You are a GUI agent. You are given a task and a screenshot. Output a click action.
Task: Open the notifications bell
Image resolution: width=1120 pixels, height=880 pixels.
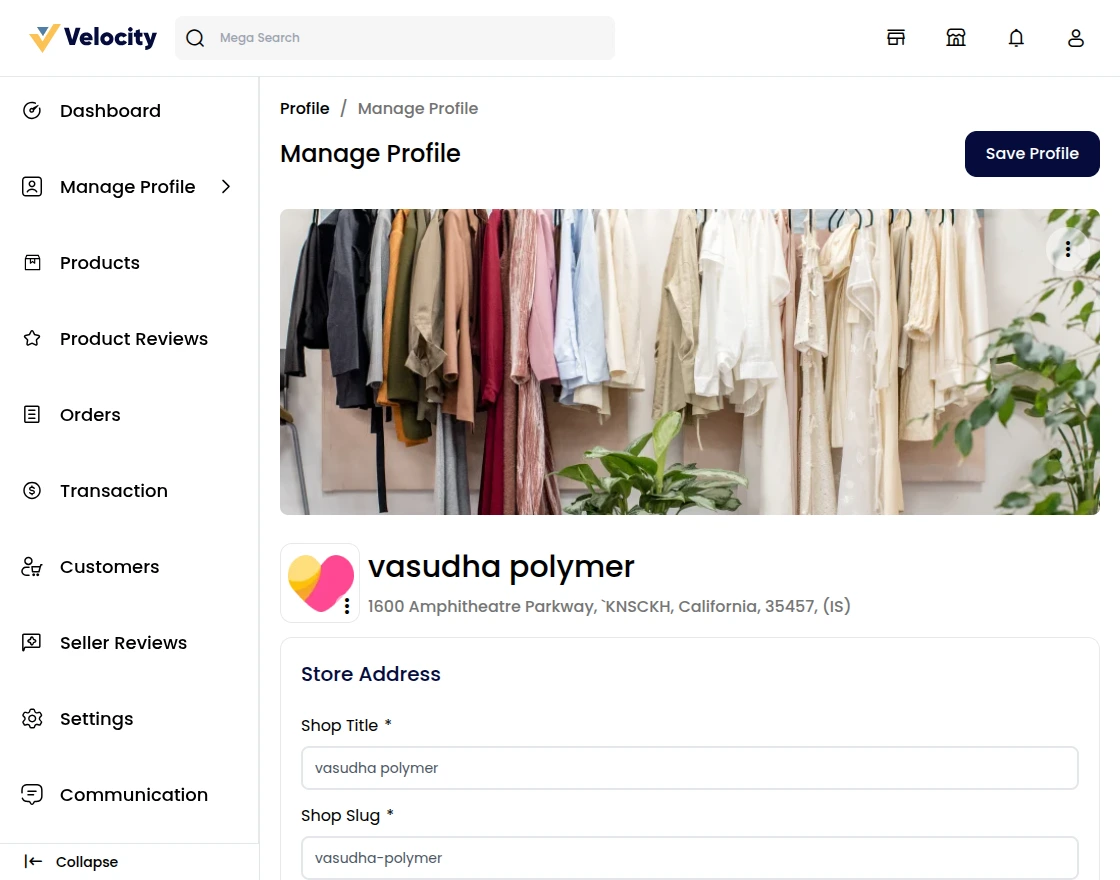[x=1016, y=37]
